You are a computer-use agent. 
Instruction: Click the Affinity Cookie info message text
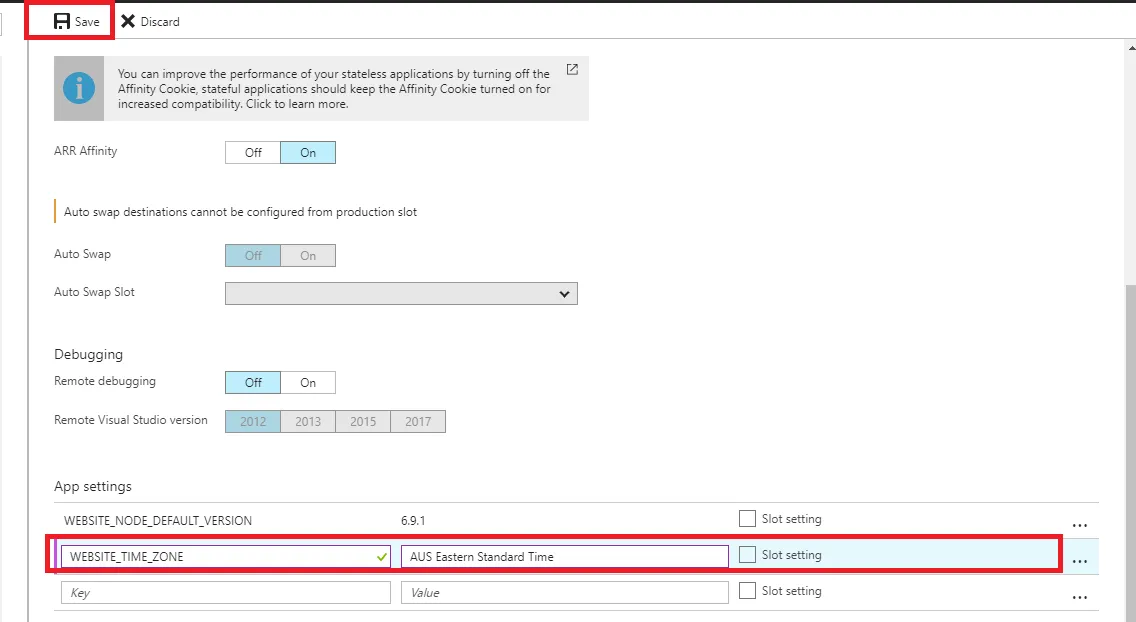point(334,88)
